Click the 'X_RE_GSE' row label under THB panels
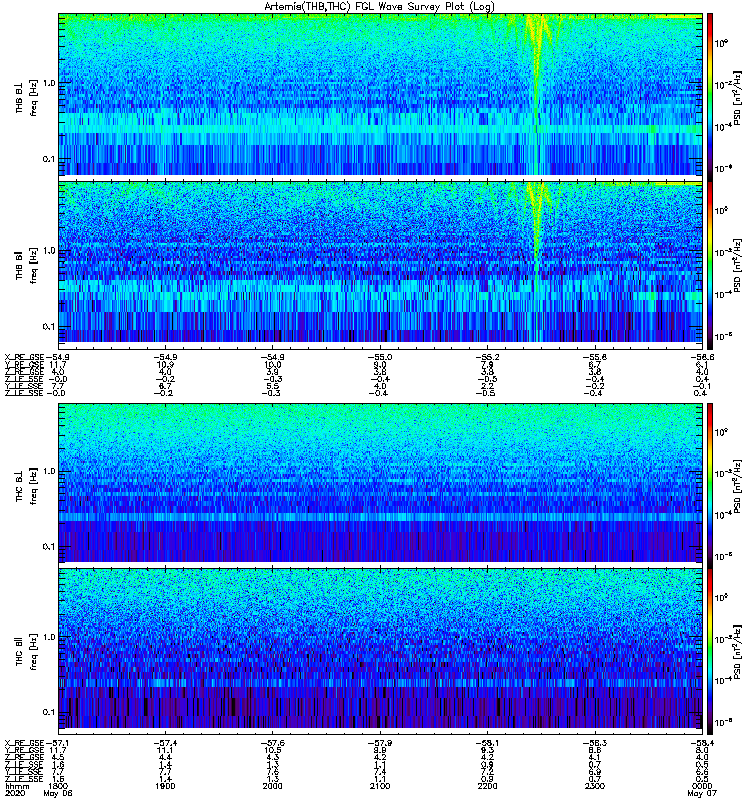 tap(24, 357)
